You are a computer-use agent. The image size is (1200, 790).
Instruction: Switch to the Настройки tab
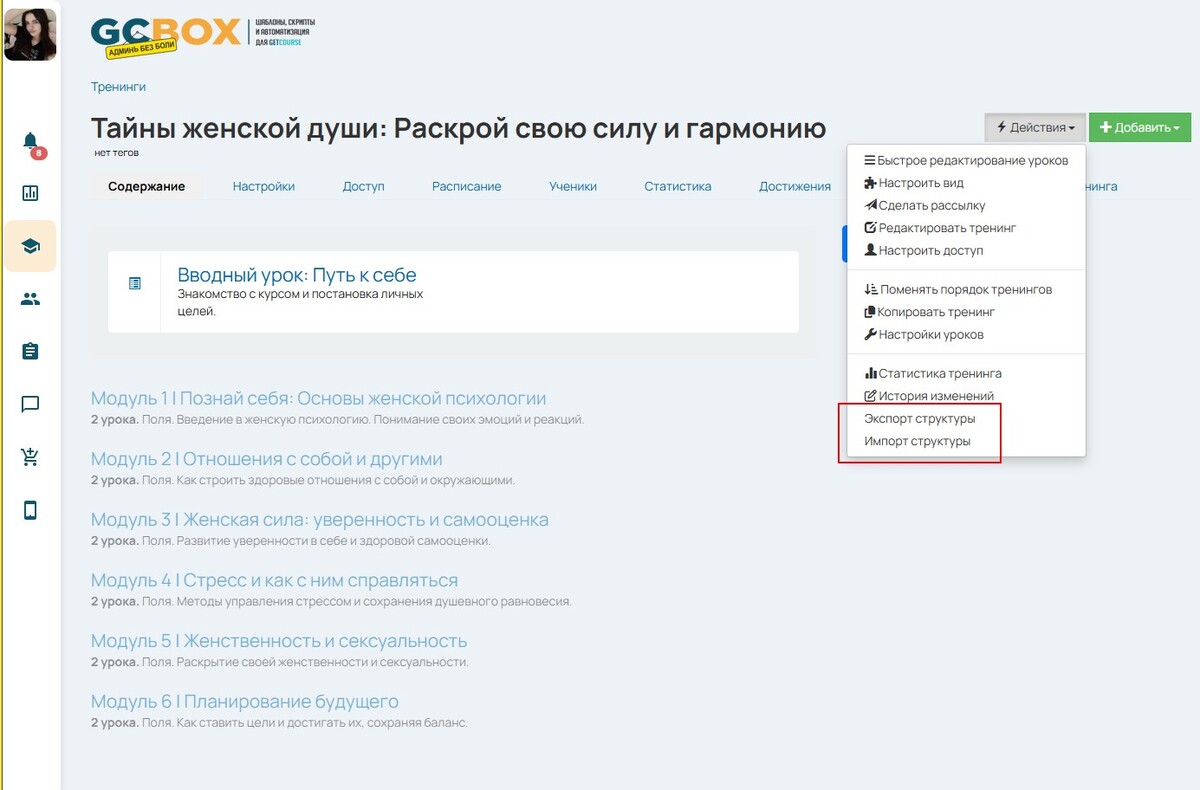[263, 186]
